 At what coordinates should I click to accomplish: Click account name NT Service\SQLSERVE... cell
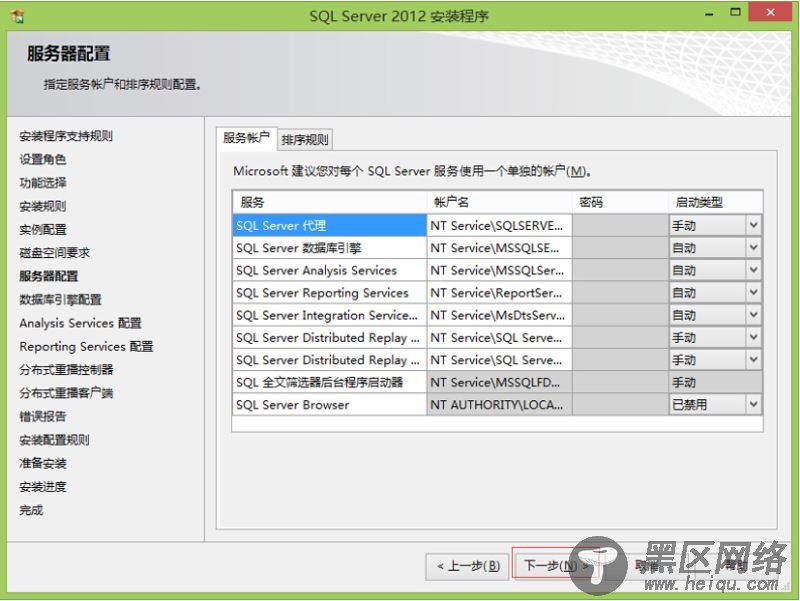click(499, 225)
